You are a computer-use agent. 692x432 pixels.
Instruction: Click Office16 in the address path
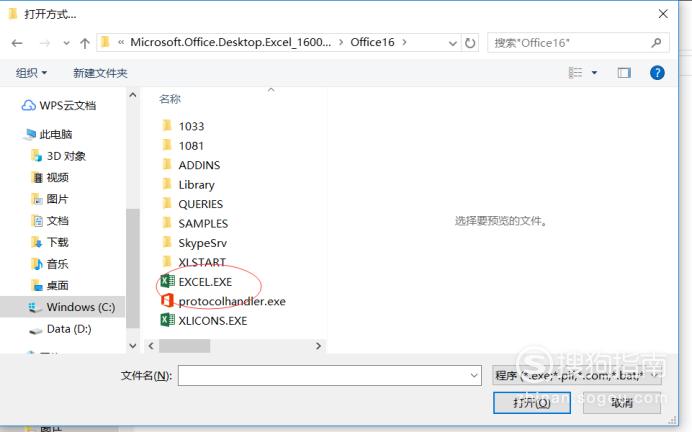coord(372,42)
